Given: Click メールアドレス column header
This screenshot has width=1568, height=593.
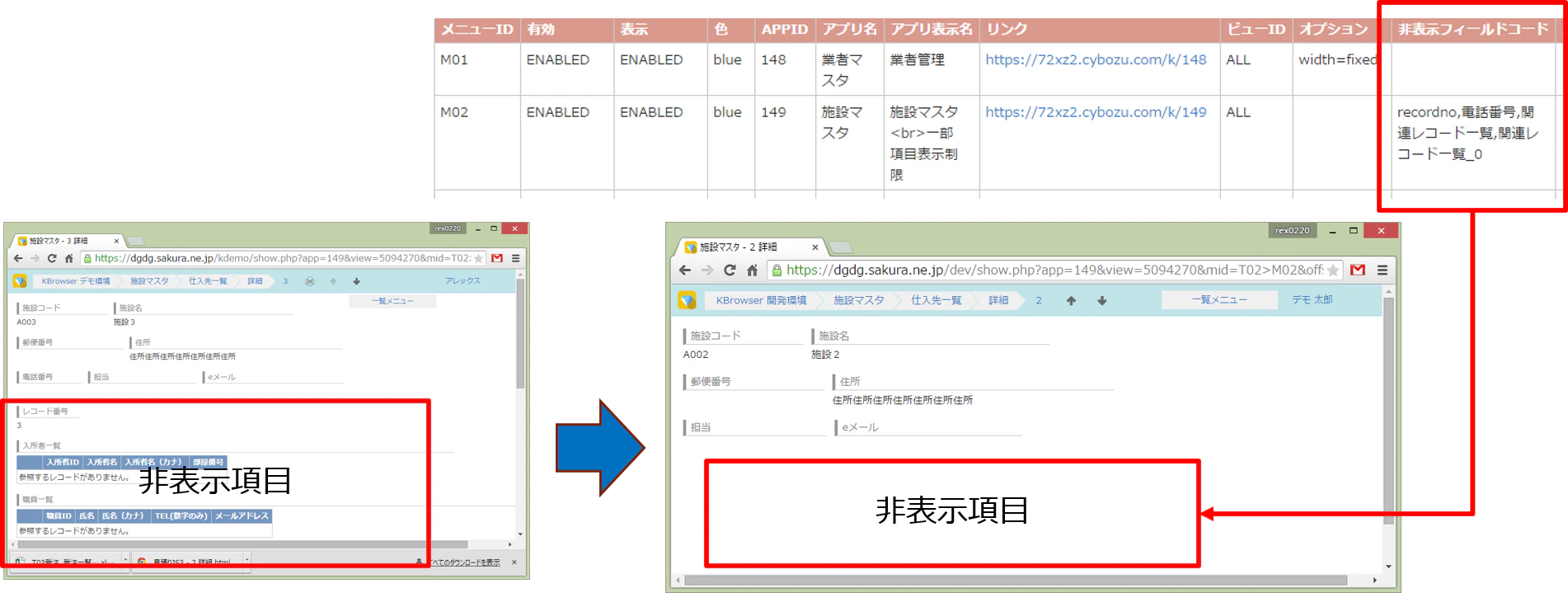Looking at the screenshot, I should (242, 515).
